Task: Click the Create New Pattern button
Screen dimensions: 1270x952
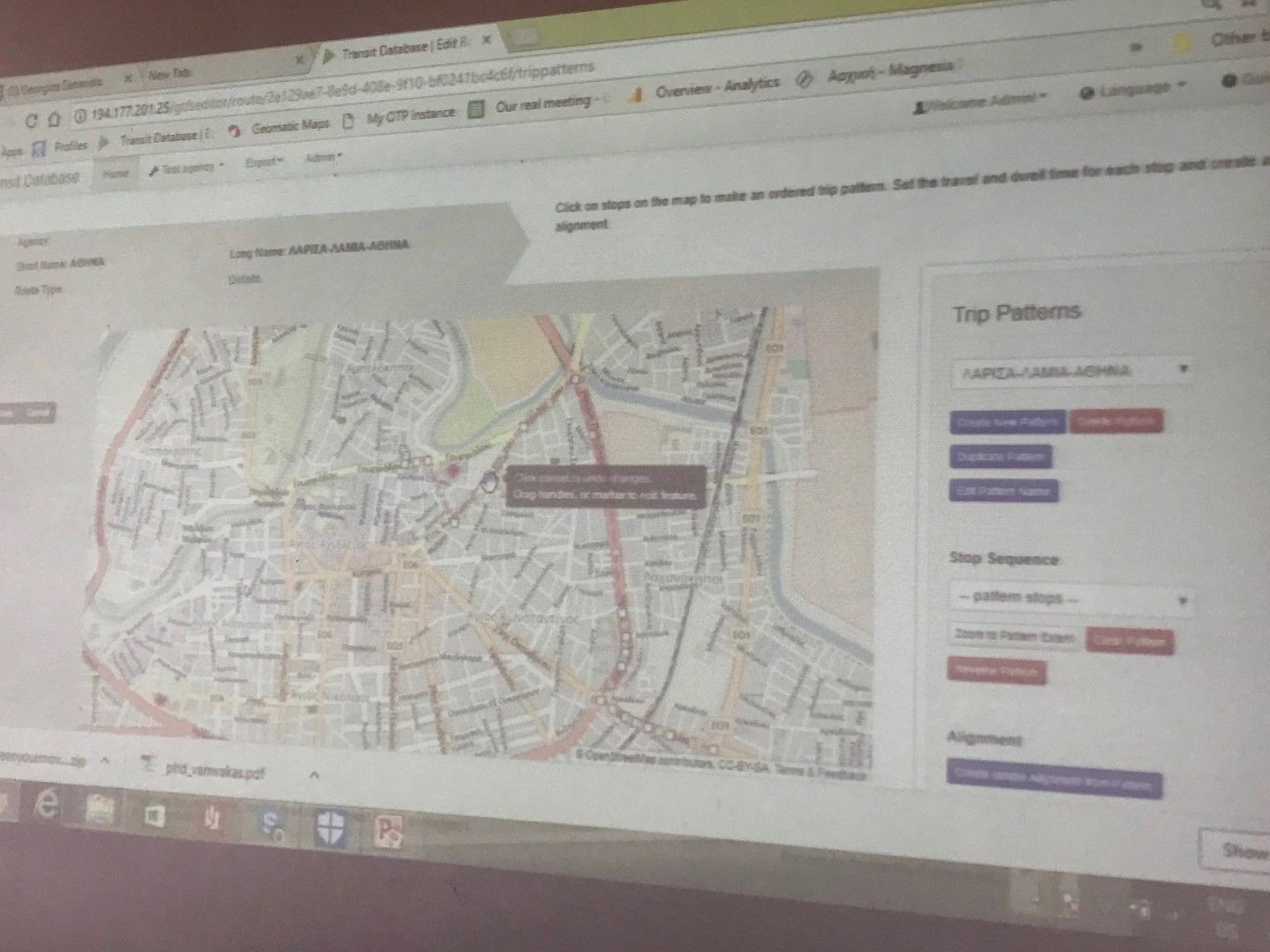Action: pos(1008,422)
